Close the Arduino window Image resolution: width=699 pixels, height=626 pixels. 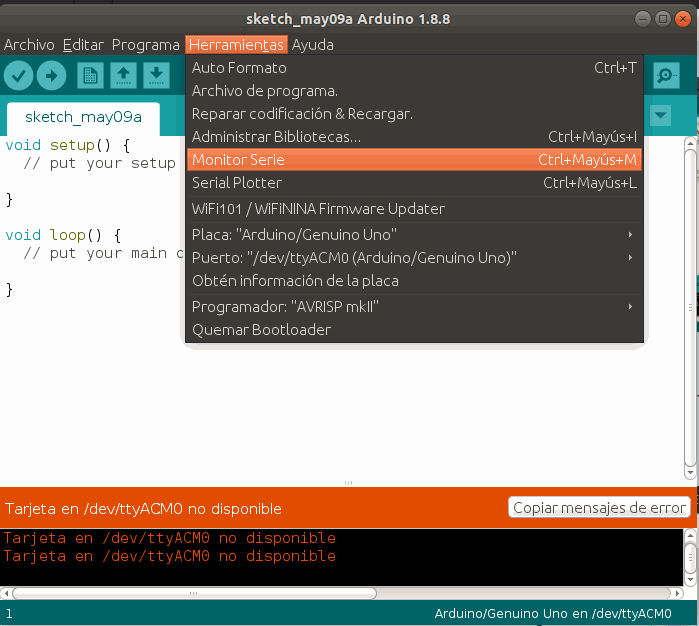point(683,19)
